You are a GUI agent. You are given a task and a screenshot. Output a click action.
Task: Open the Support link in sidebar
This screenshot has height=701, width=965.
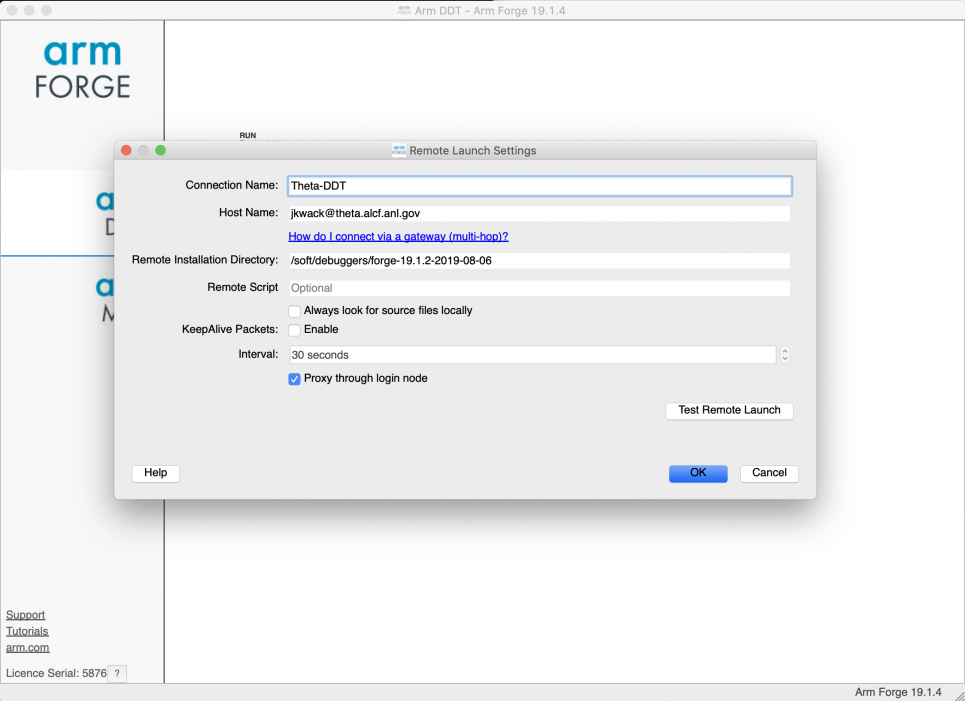(x=25, y=615)
